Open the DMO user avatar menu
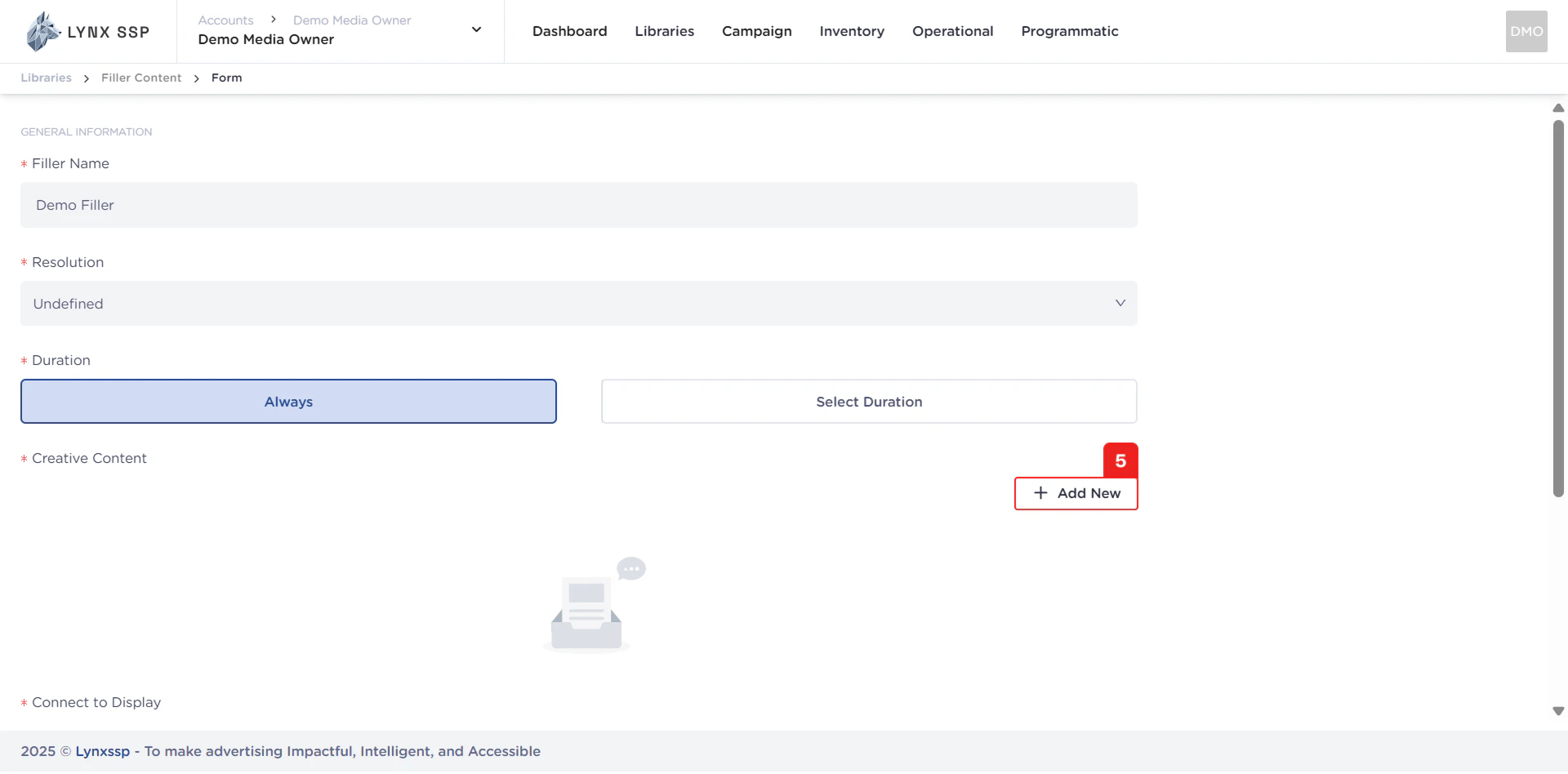This screenshot has height=774, width=1568. [x=1526, y=31]
